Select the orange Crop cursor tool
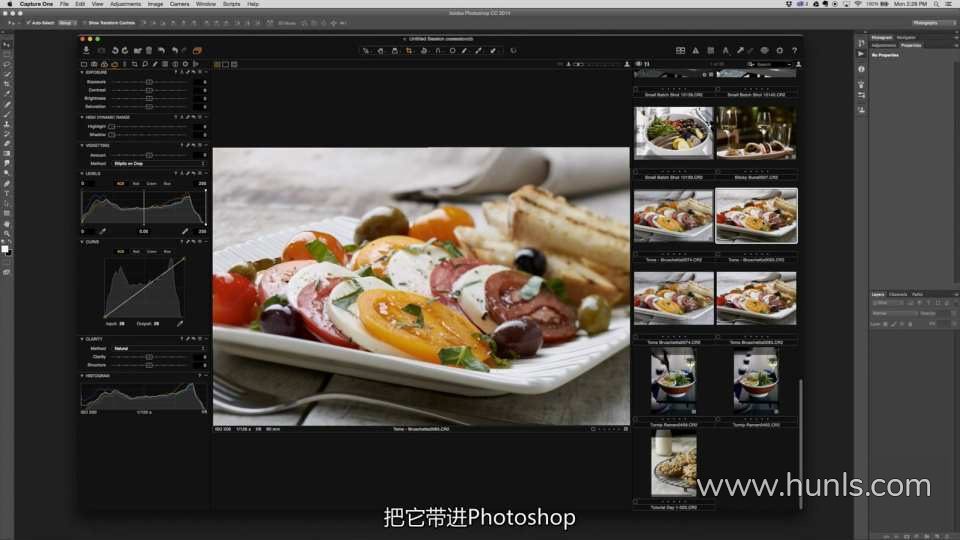Image resolution: width=960 pixels, height=540 pixels. click(x=409, y=51)
